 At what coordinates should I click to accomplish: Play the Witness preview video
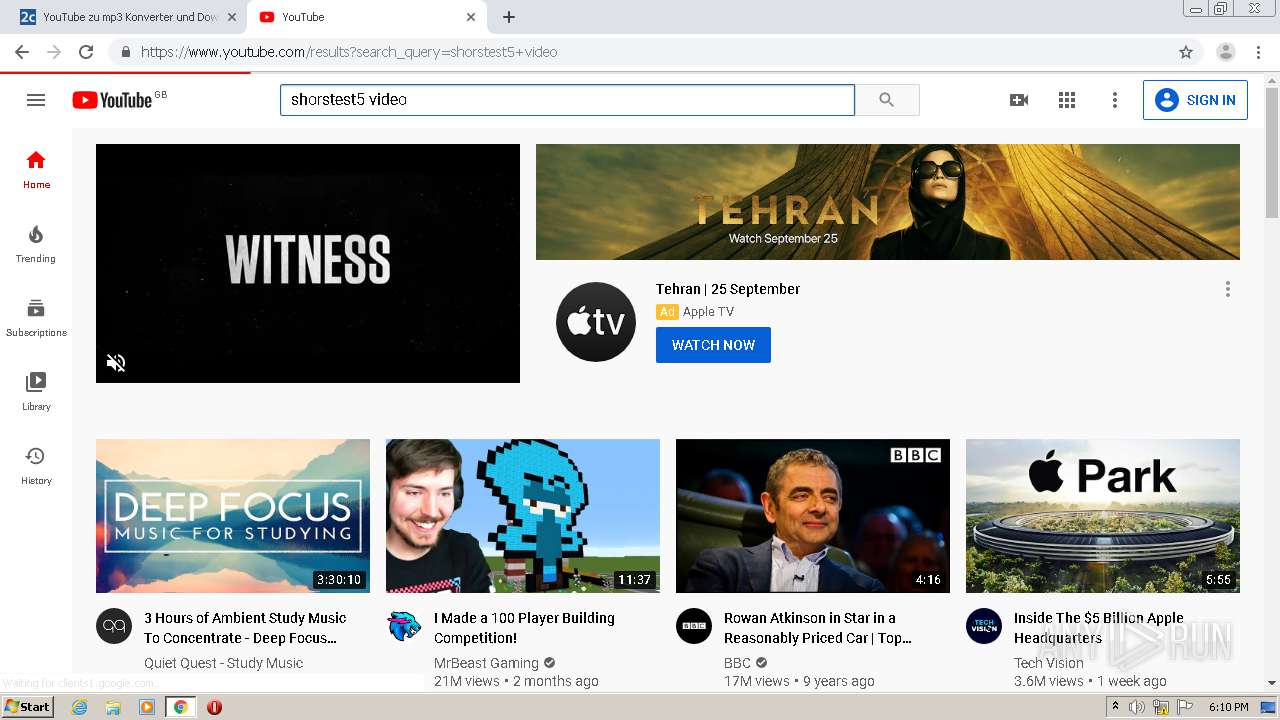(308, 263)
